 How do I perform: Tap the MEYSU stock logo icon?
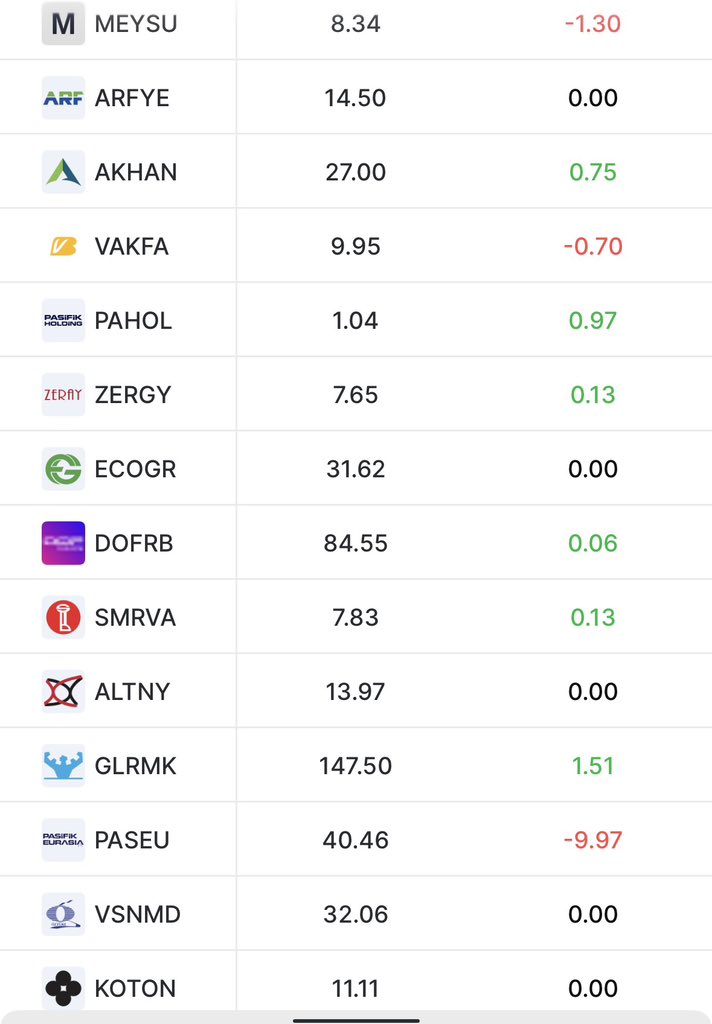point(63,24)
